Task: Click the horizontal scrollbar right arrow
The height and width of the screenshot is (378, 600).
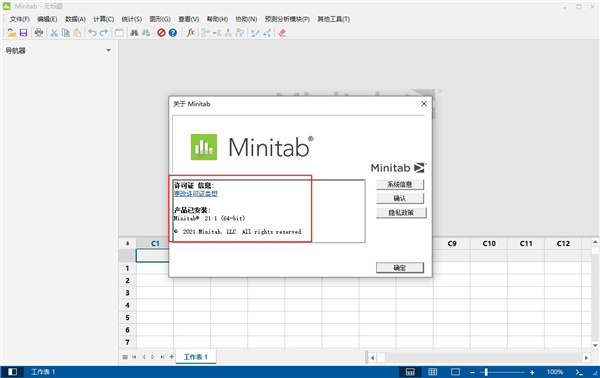Action: click(586, 358)
